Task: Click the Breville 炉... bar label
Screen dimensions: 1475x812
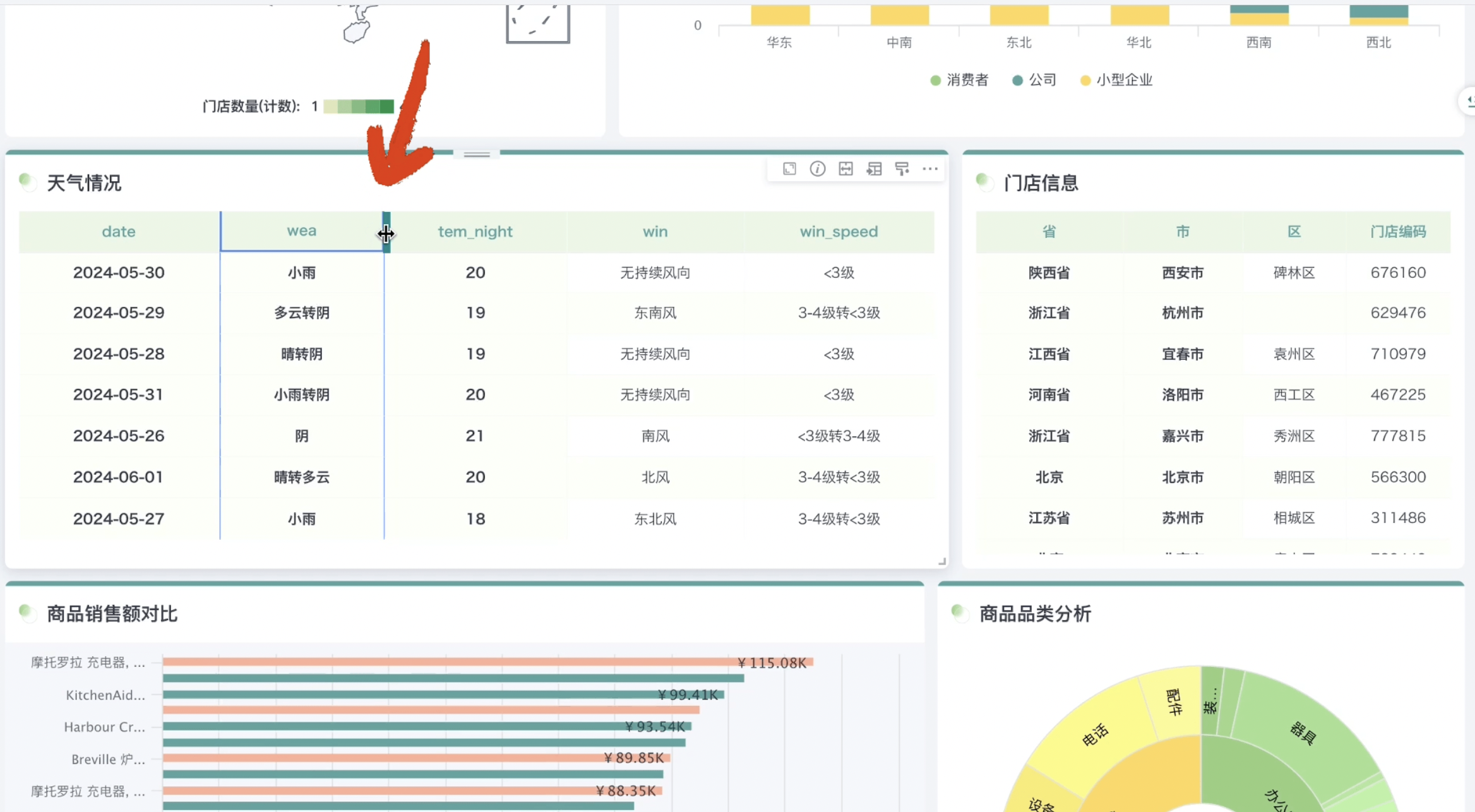Action: click(x=108, y=760)
